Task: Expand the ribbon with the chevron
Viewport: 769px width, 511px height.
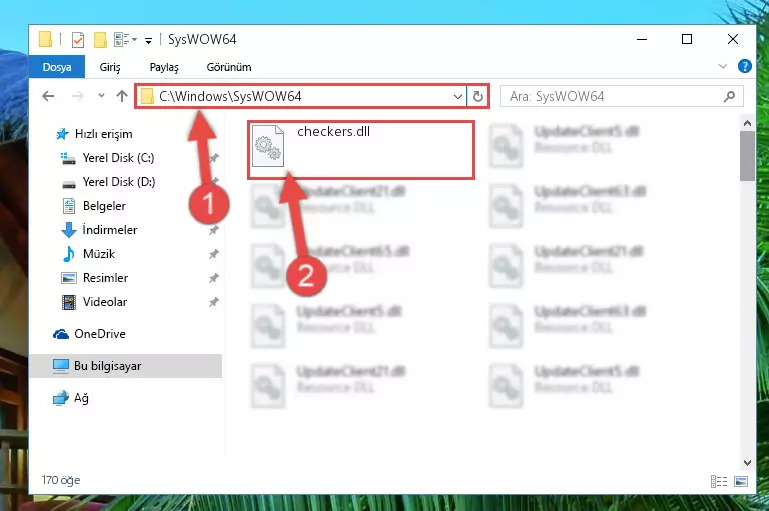Action: pos(722,66)
